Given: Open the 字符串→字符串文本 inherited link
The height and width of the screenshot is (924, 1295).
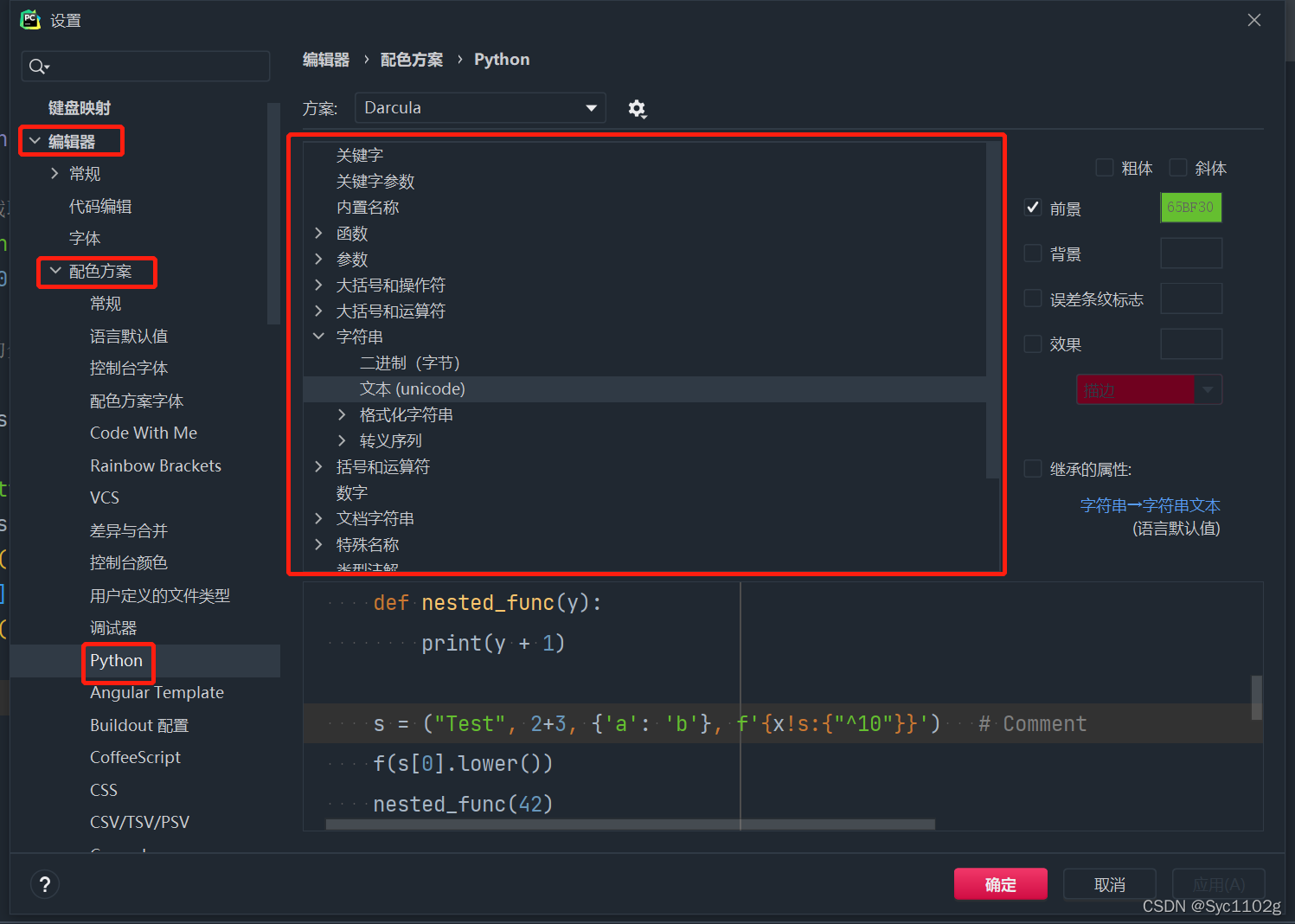Looking at the screenshot, I should point(1151,505).
